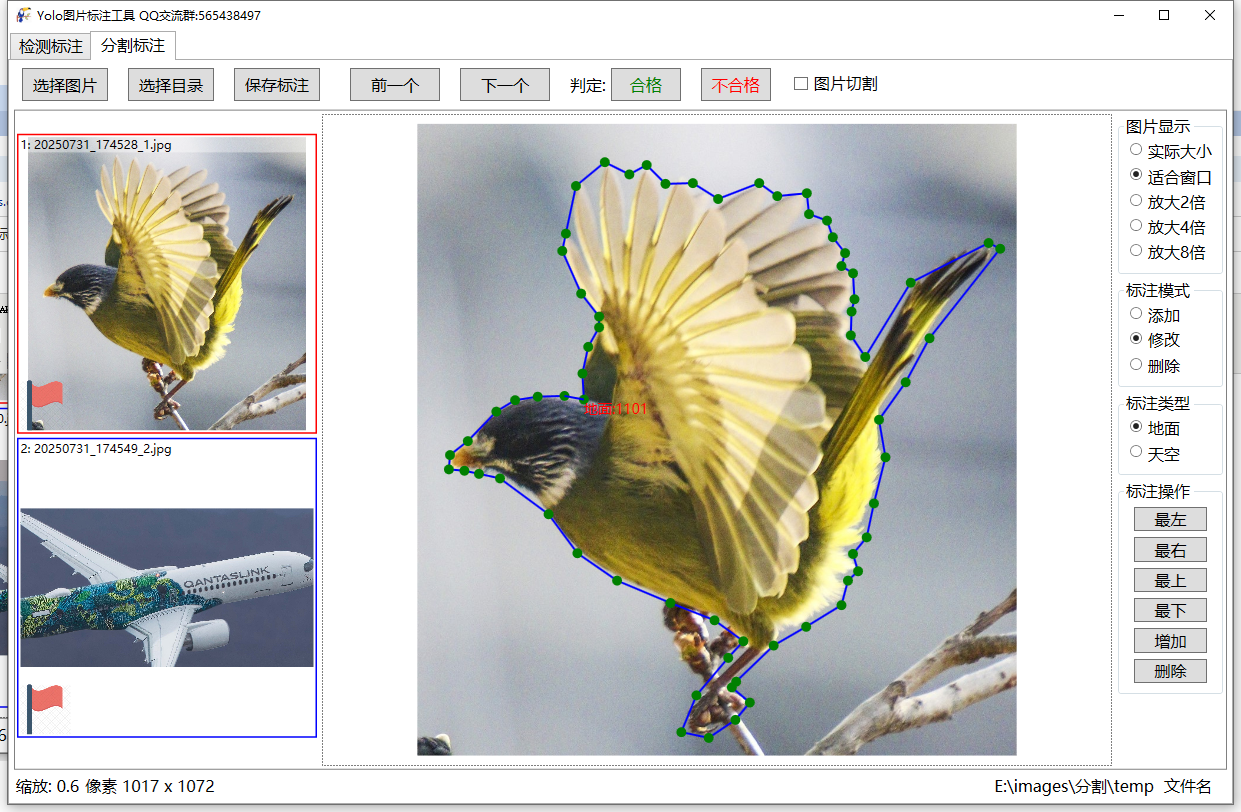Close the Yolo annotation tool window
Screen dimensions: 1241x812
pos(1210,15)
